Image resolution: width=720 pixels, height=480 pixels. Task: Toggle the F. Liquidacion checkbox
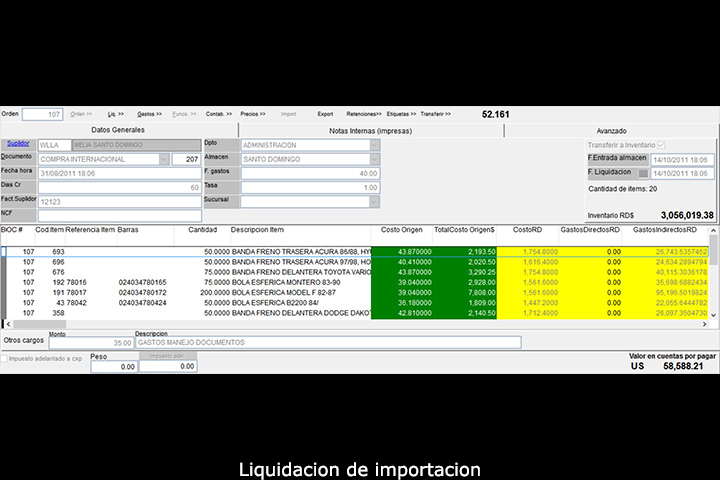[x=643, y=173]
